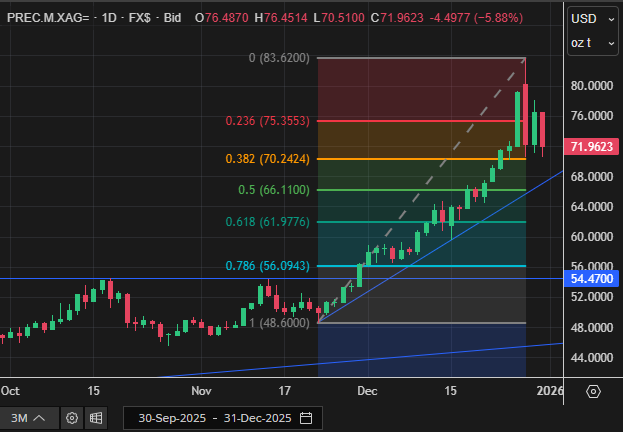Viewport: 623px width, 432px height.
Task: Click the 1D interval label in header
Action: pyautogui.click(x=103, y=19)
